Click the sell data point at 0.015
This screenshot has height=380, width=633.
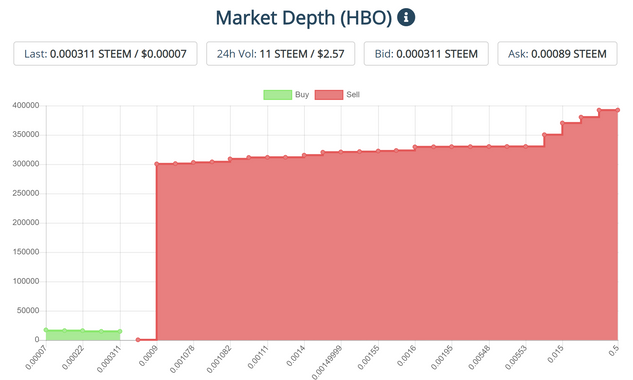pyautogui.click(x=562, y=123)
